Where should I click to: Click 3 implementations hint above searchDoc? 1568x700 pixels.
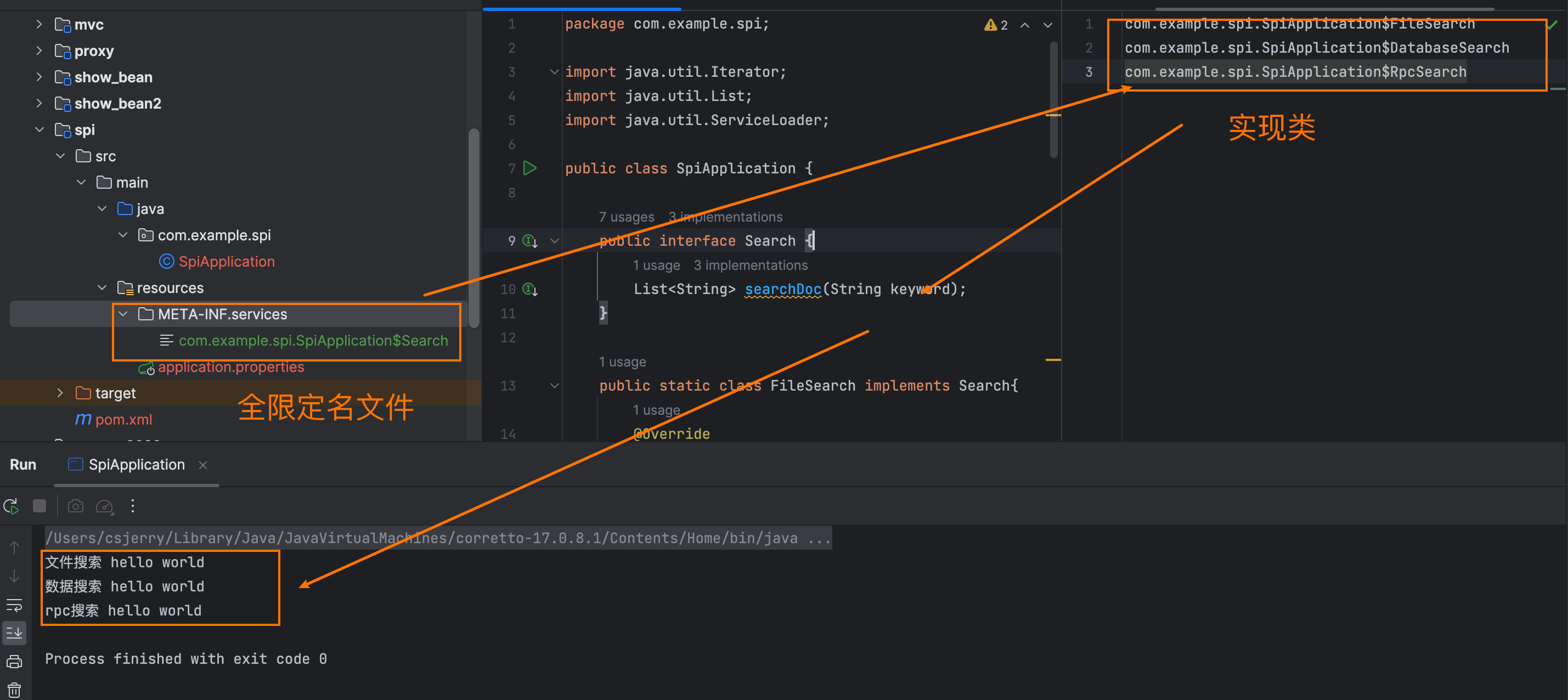[751, 266]
